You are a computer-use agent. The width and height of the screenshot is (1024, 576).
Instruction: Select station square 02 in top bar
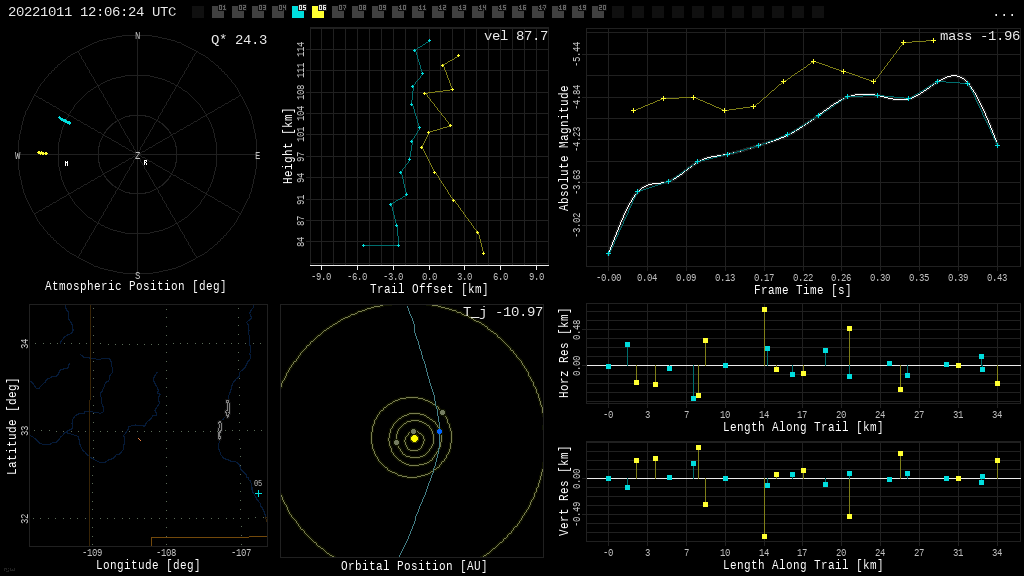[238, 12]
